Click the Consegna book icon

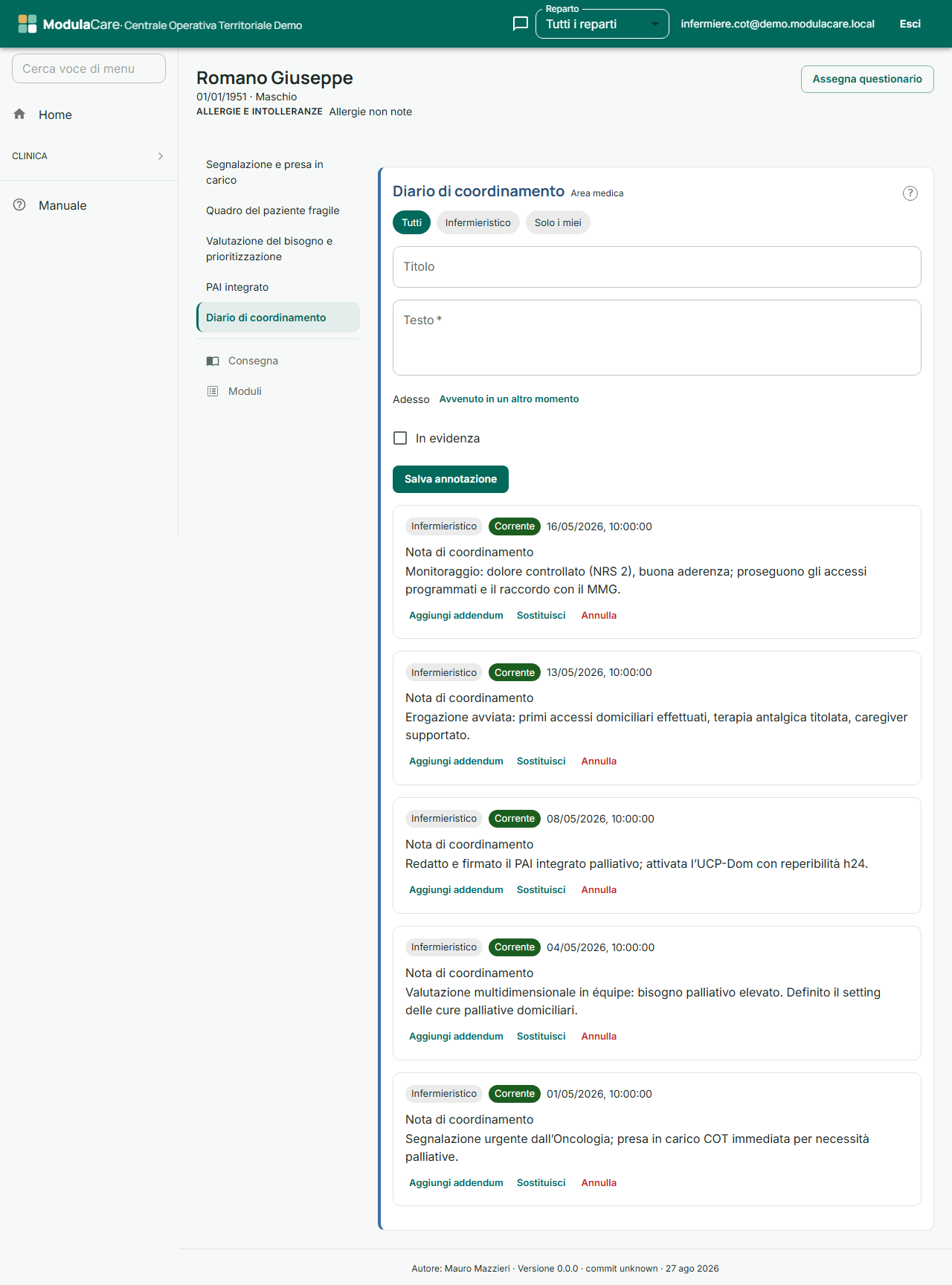(213, 361)
